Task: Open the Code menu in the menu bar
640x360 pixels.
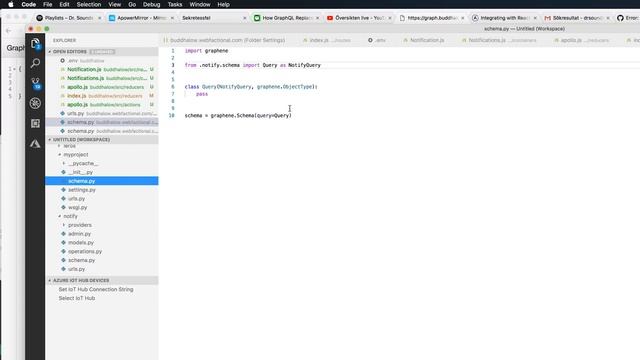Action: (x=29, y=4)
